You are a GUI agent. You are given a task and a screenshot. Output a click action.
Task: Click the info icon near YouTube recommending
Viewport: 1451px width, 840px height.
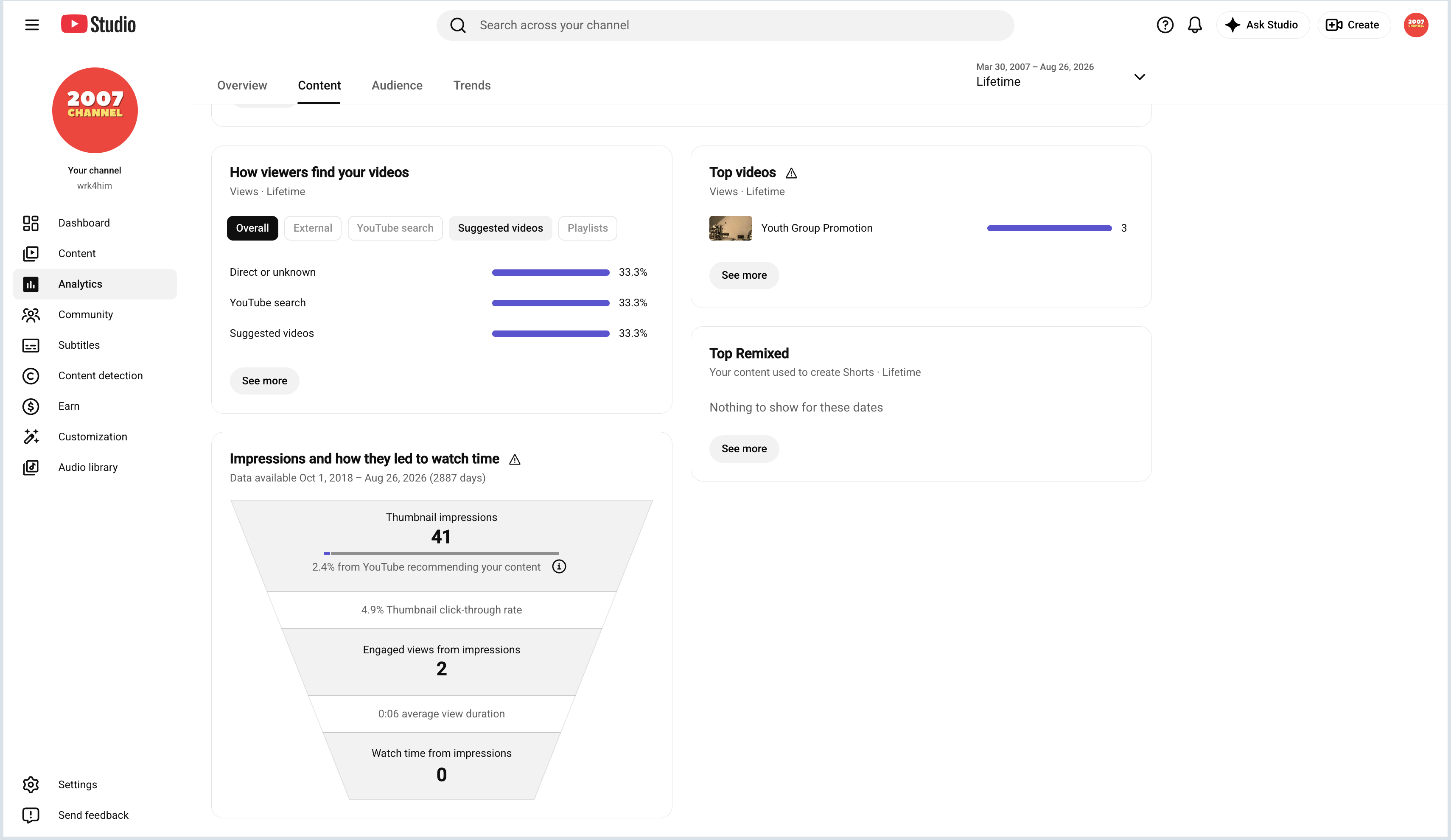tap(558, 566)
